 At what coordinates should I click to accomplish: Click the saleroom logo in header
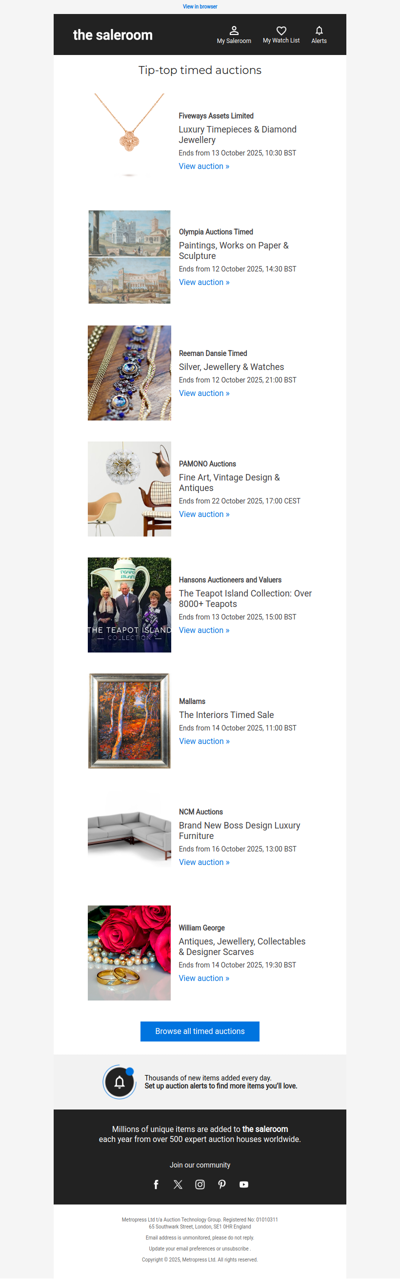(113, 35)
